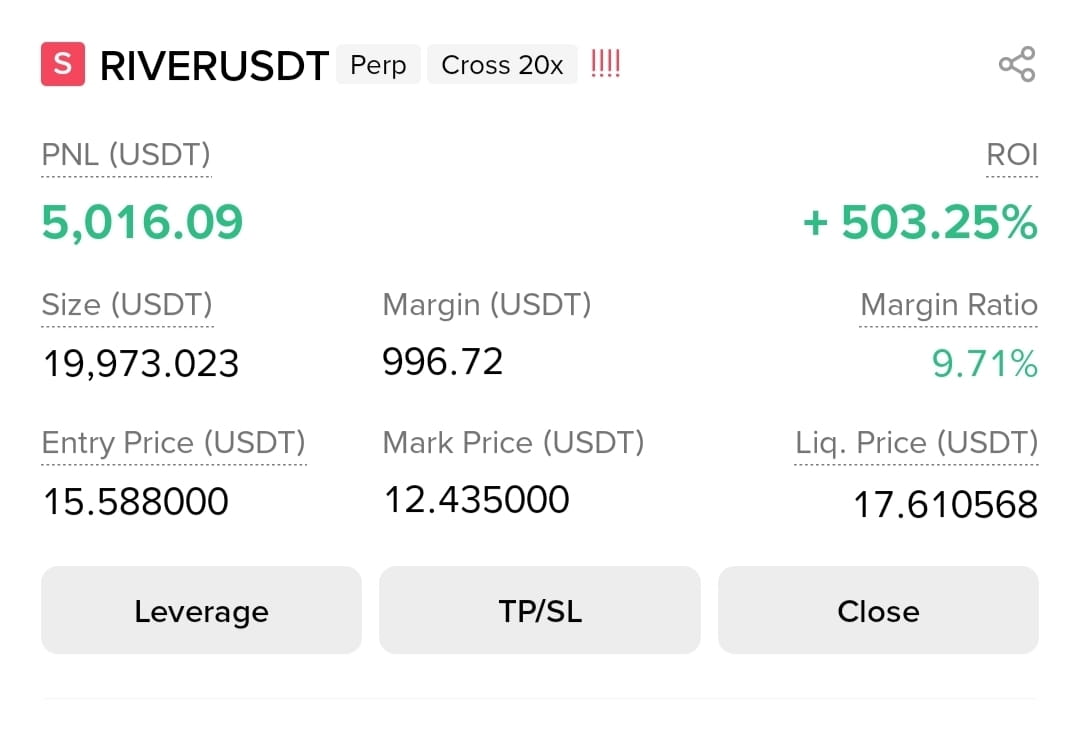Open the RIVERUSDT pair title
The image size is (1080, 729).
214,66
